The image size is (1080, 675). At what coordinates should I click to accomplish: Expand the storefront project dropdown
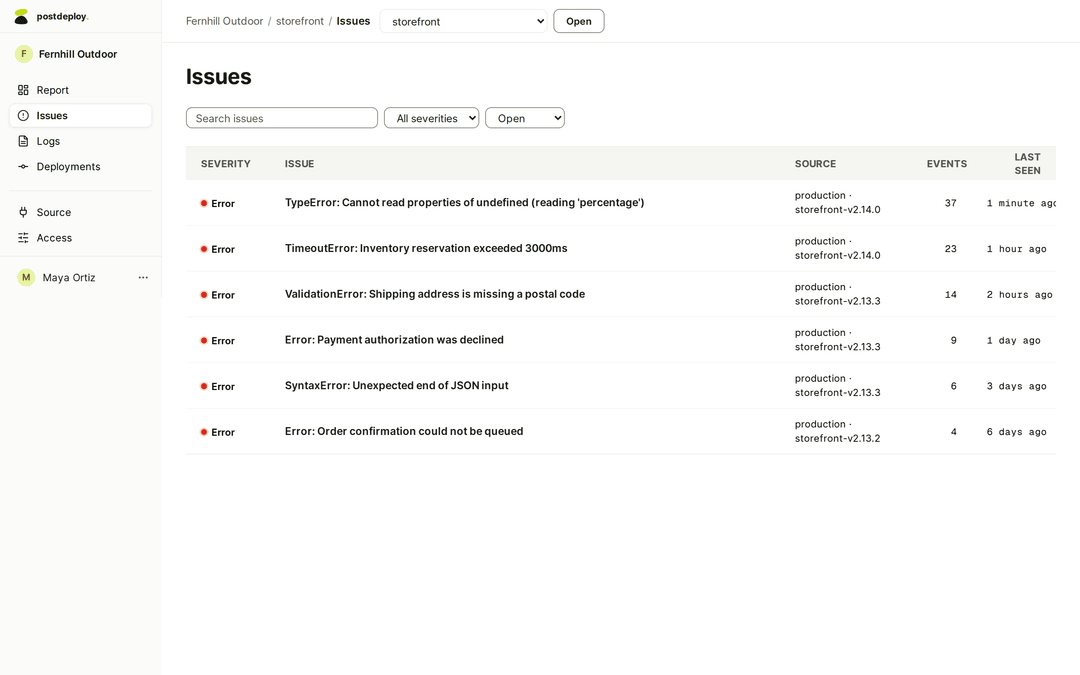click(464, 21)
